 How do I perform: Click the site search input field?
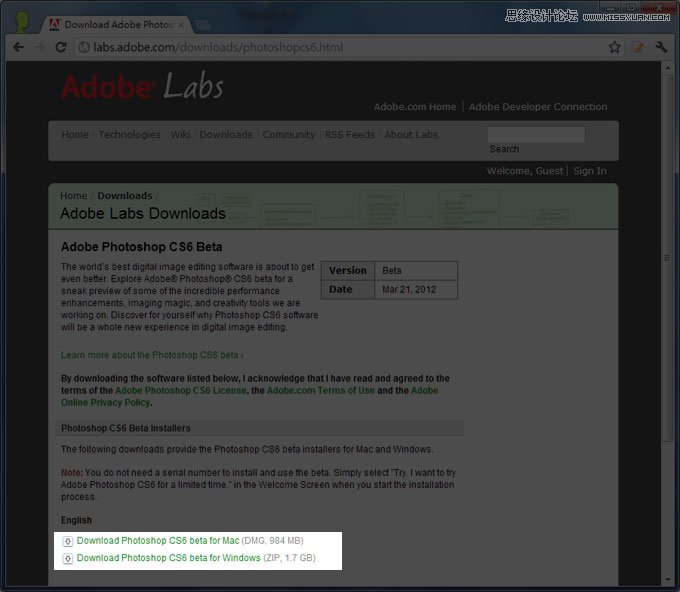coord(536,135)
